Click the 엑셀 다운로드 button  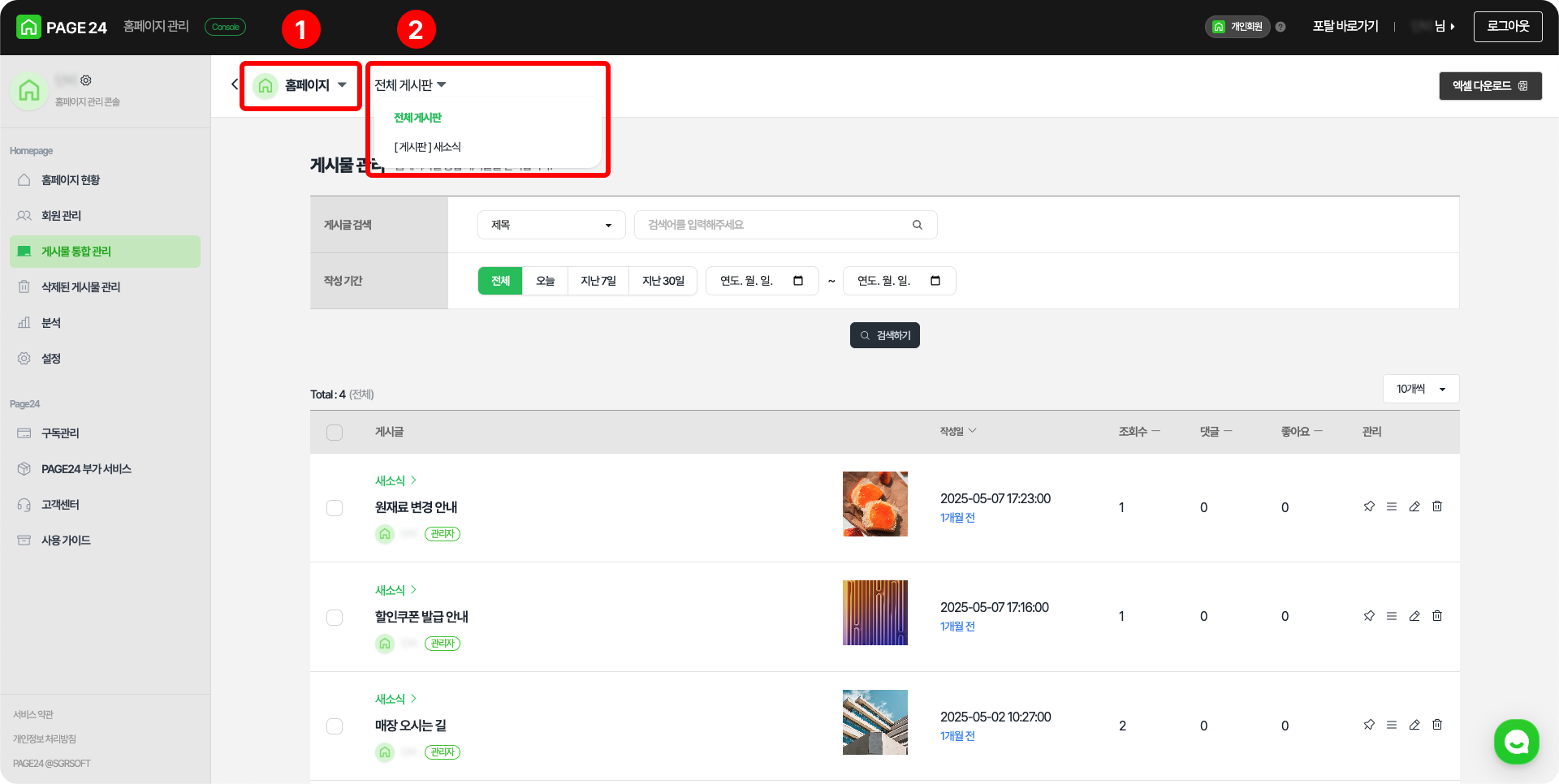[1490, 86]
